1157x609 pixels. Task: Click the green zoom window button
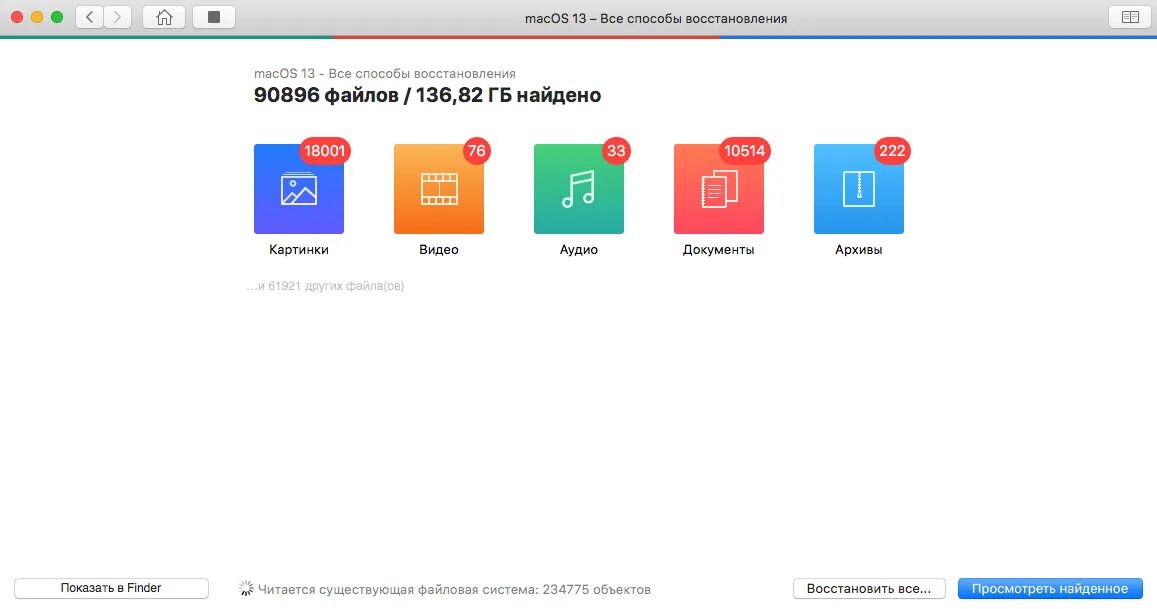tap(57, 17)
